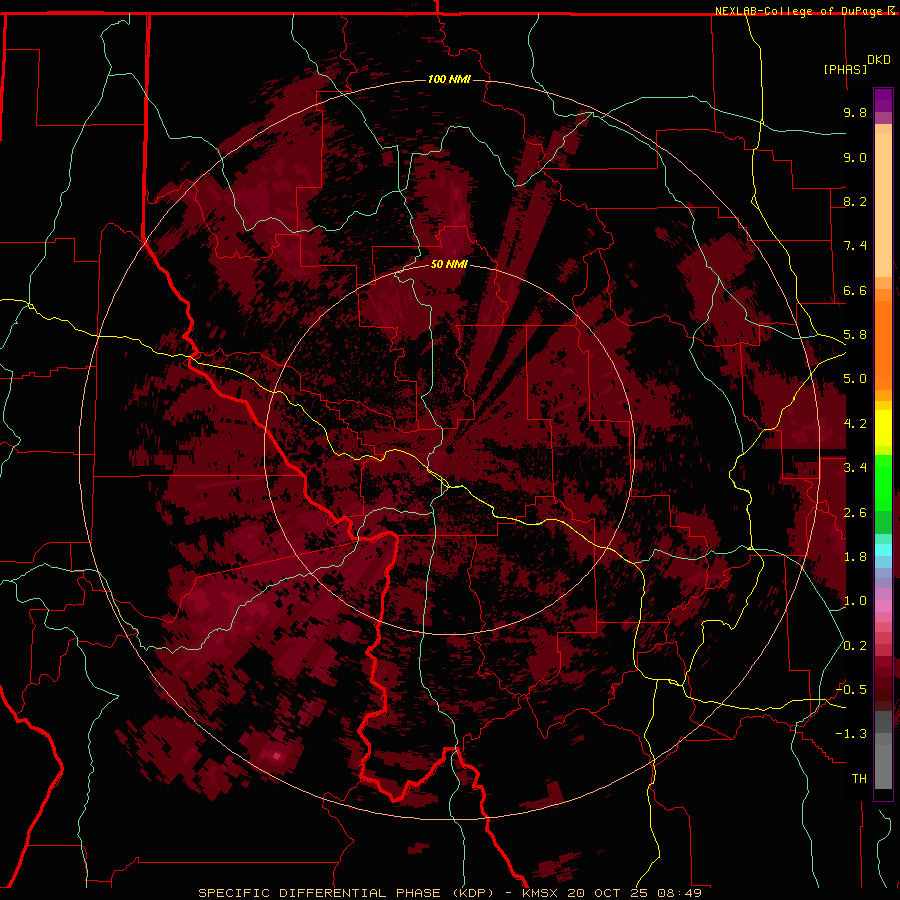900x900 pixels.
Task: Click the -1.3 scale value
Action: (851, 734)
